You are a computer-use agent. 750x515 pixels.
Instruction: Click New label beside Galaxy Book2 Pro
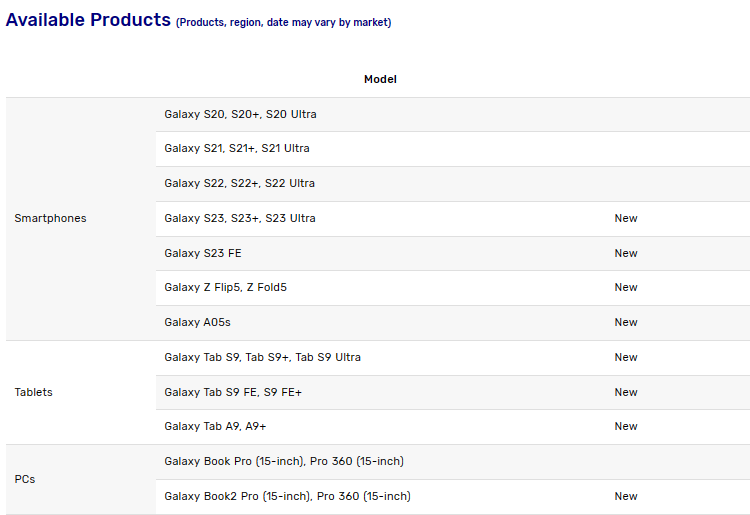(626, 496)
